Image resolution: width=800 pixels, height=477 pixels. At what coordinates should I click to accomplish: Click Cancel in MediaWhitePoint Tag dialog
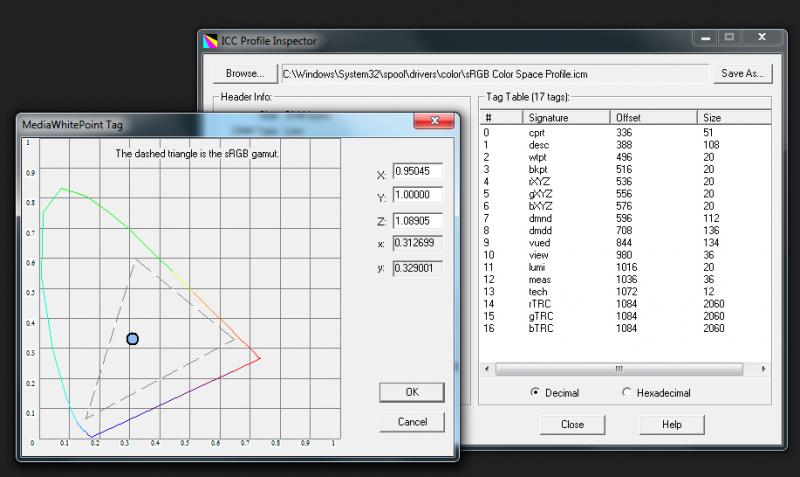coord(412,422)
